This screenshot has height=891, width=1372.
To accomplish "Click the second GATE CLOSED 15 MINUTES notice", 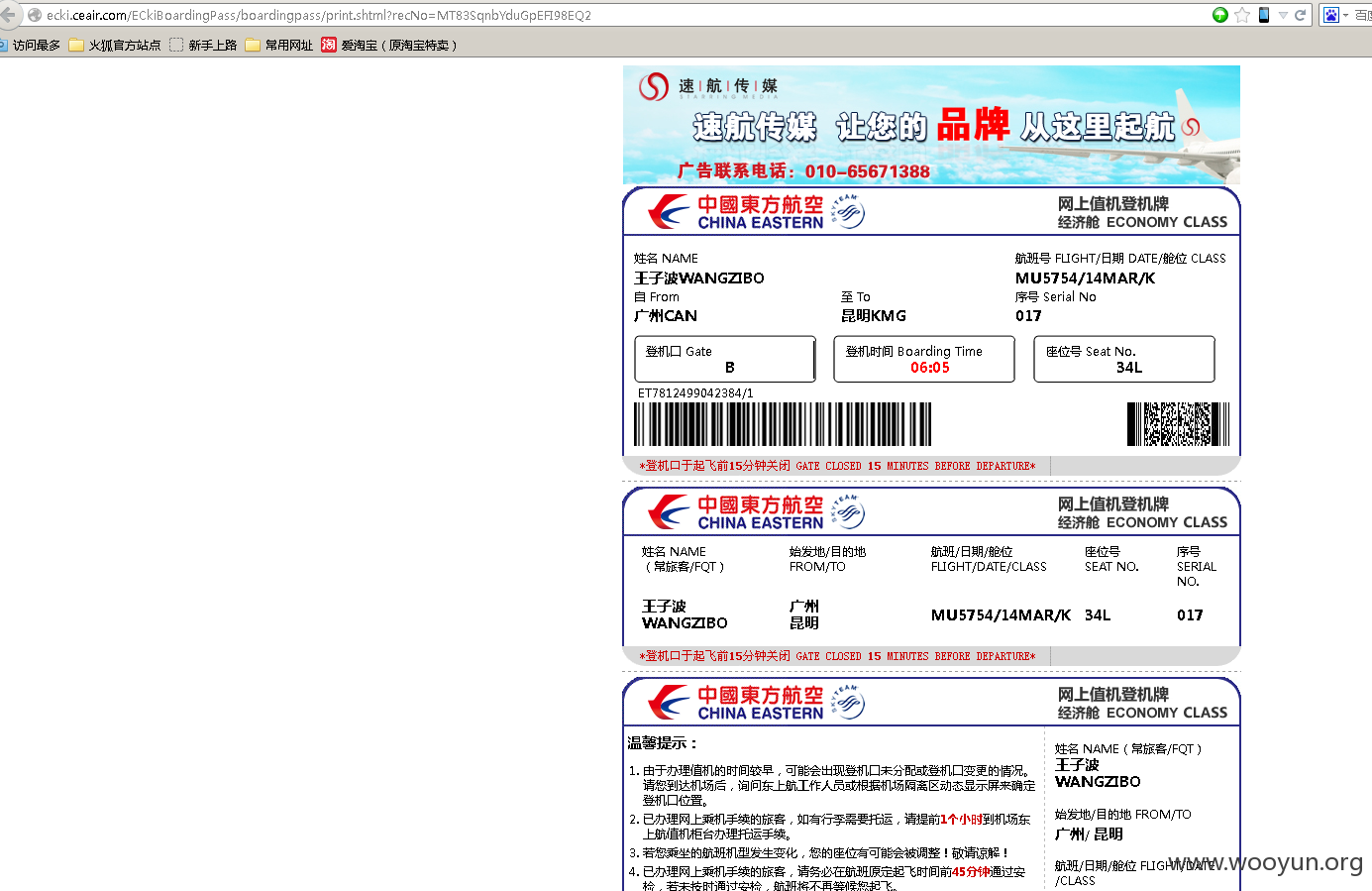I will click(837, 656).
